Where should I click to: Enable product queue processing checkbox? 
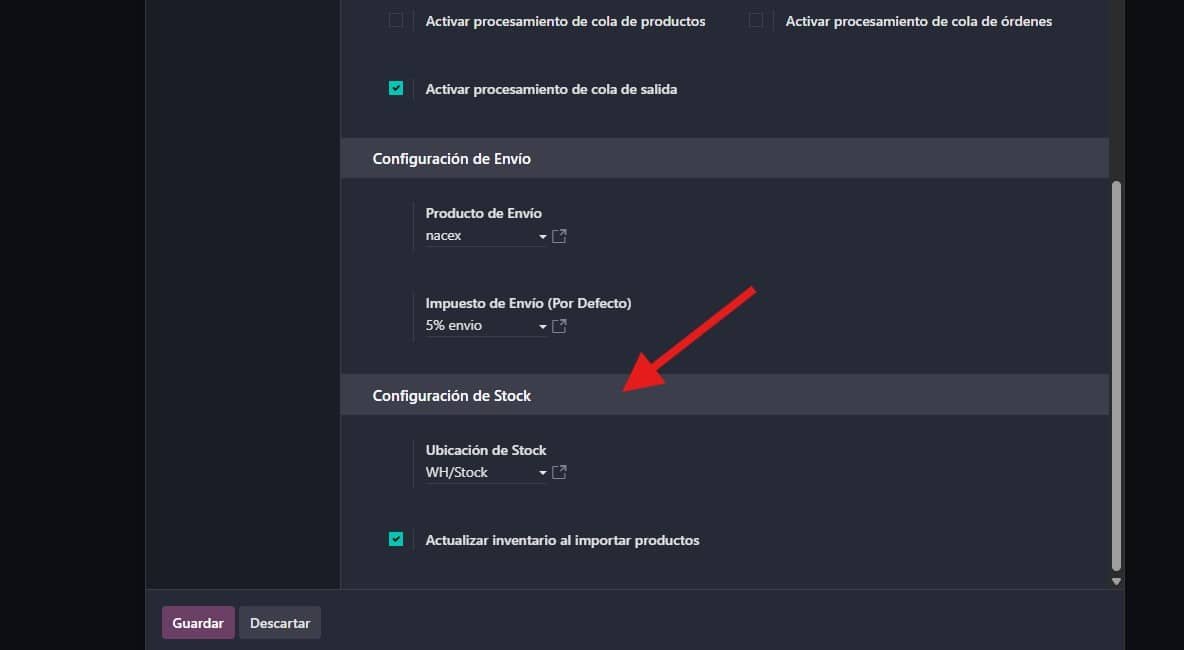pos(396,21)
